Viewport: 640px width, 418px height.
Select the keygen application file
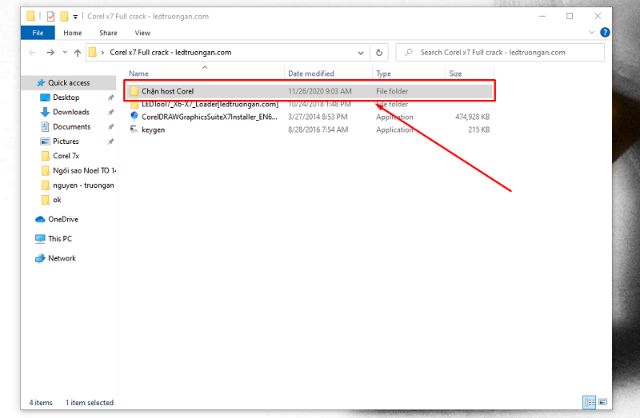click(309, 130)
